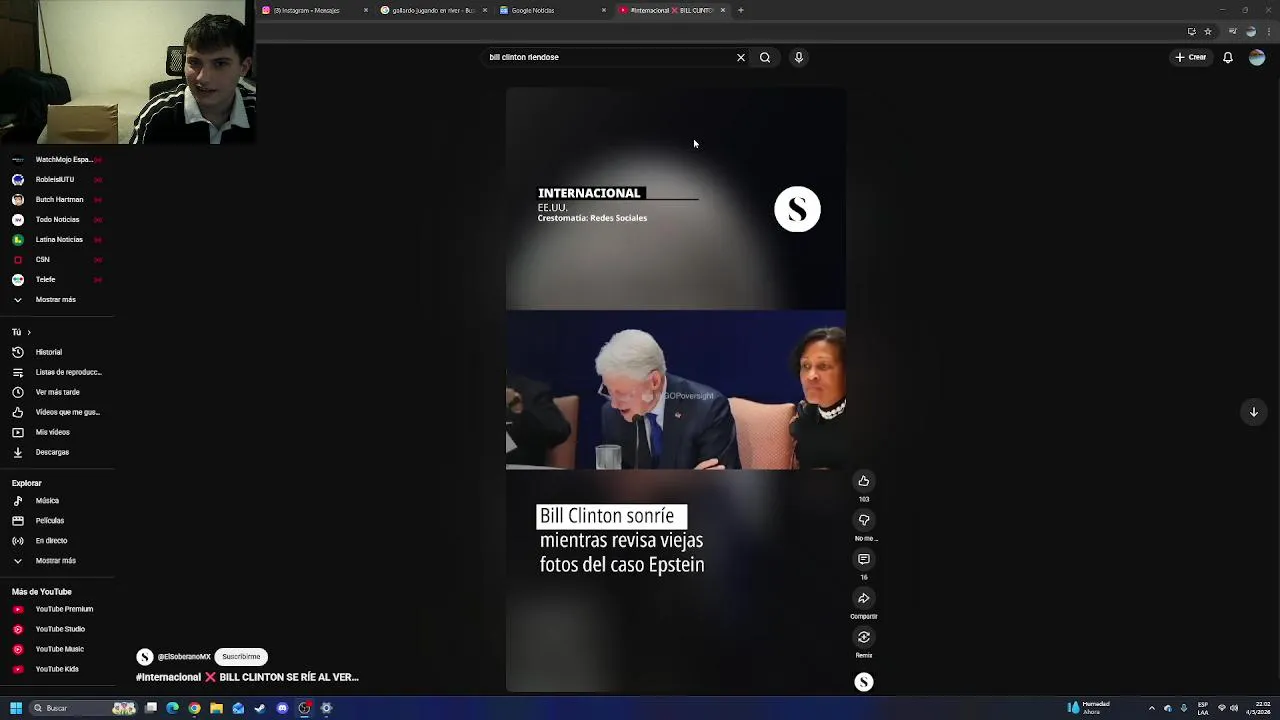
Task: Show hidden system tray icons
Action: coord(1151,708)
